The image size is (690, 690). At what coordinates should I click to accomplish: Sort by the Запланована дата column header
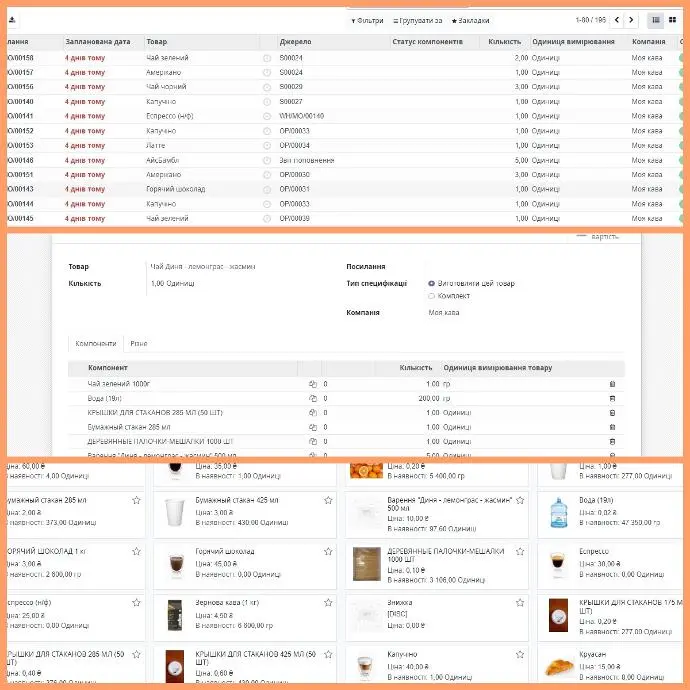(97, 43)
